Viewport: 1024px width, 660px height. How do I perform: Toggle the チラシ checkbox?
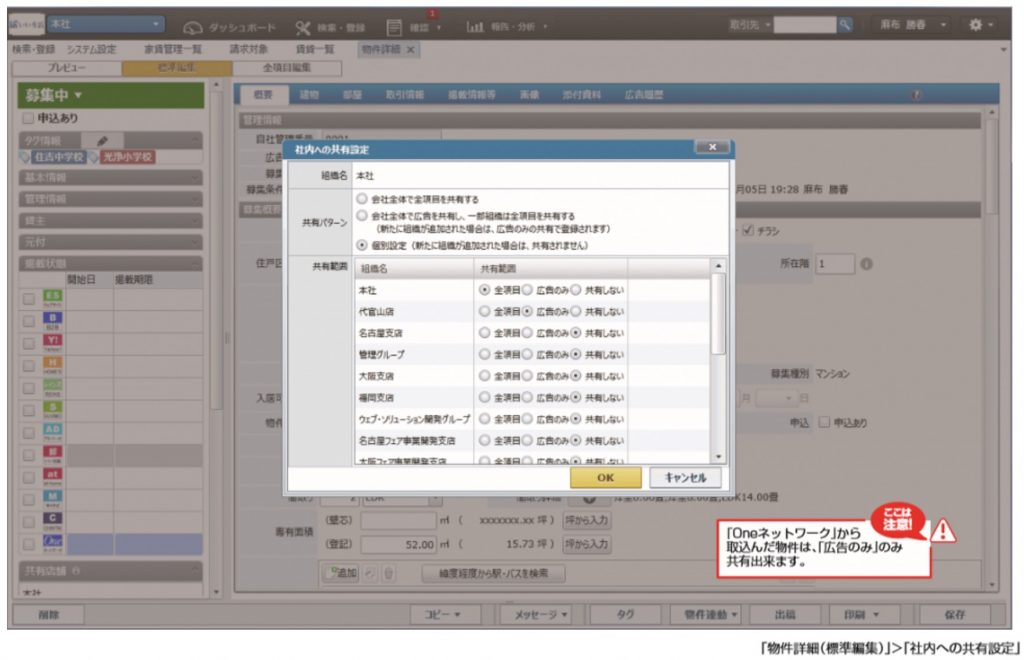[x=748, y=230]
